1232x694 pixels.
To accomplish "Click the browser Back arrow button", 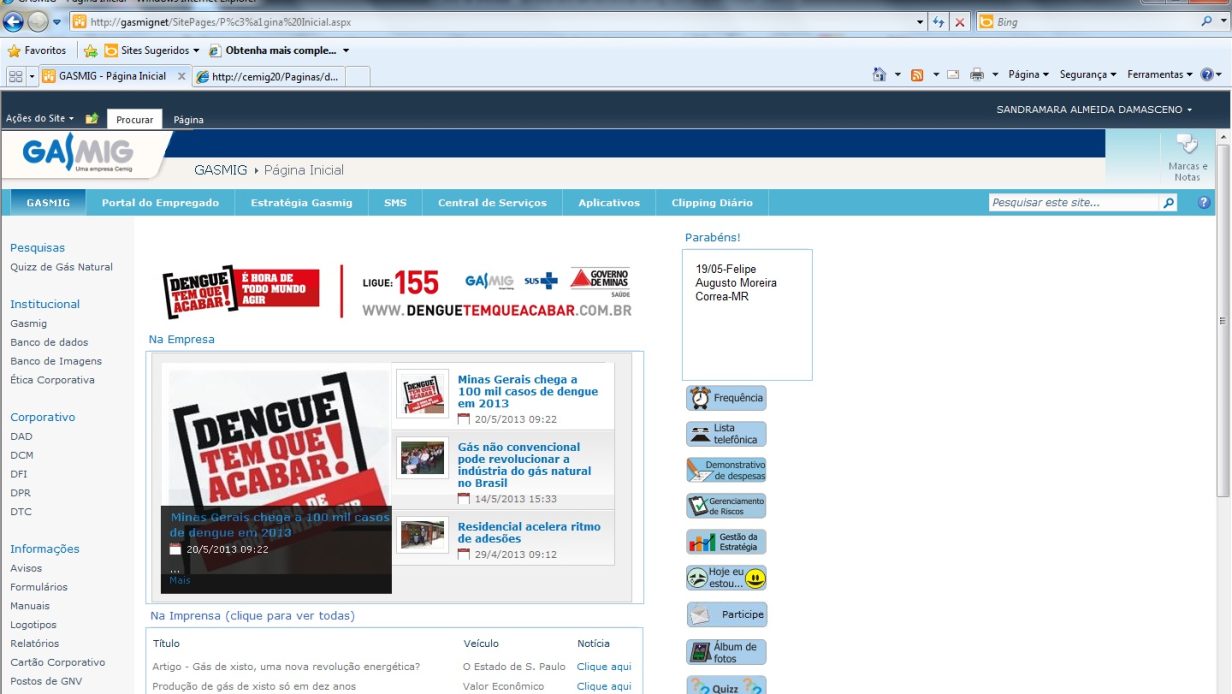I will [x=14, y=21].
